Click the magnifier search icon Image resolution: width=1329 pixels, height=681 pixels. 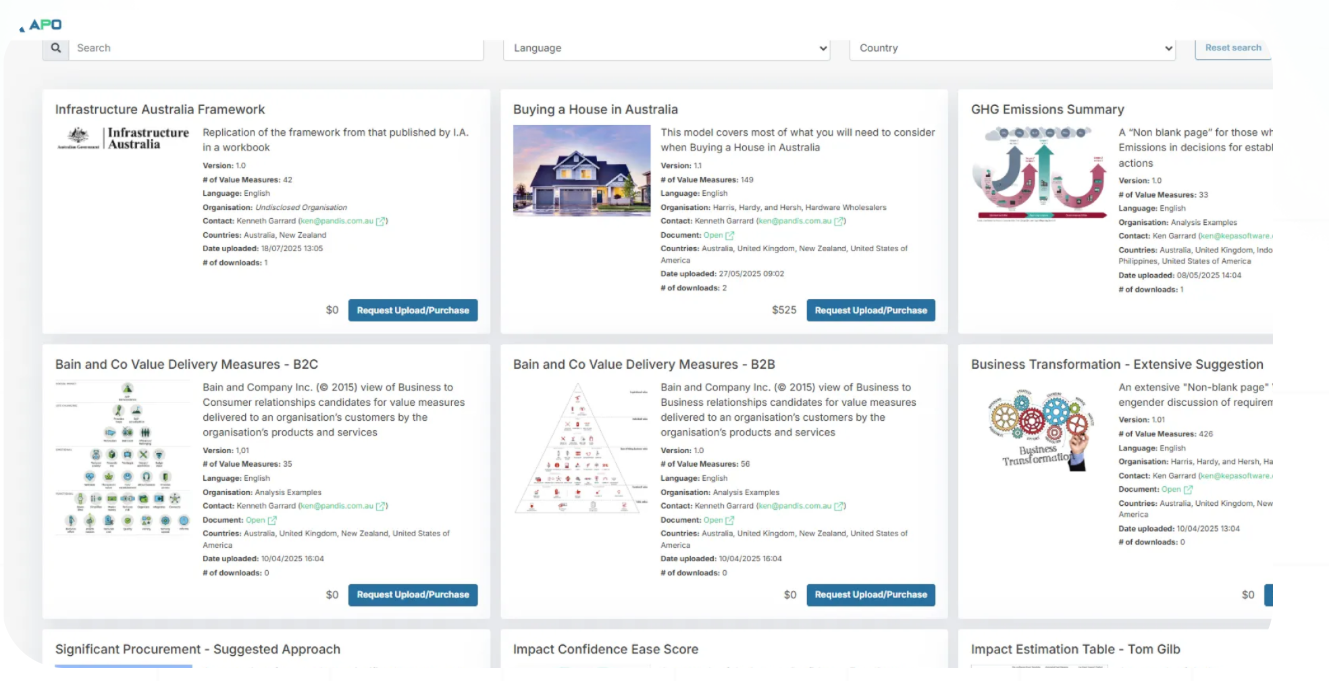(x=55, y=48)
